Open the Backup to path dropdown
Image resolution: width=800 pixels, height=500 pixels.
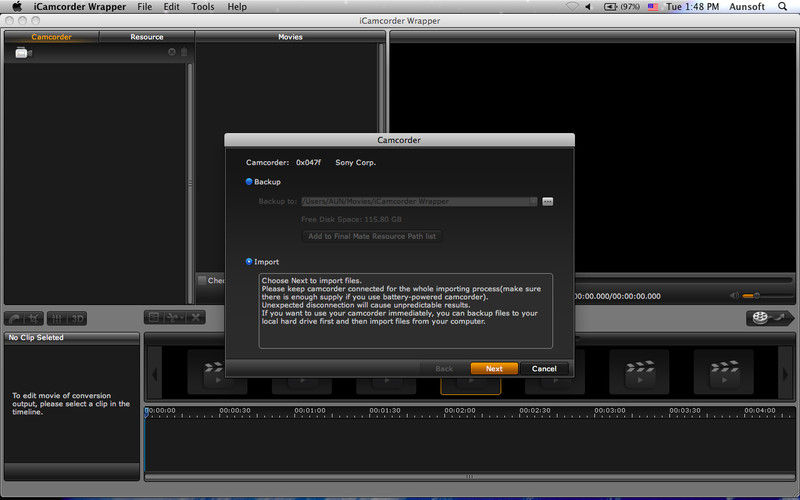click(534, 201)
